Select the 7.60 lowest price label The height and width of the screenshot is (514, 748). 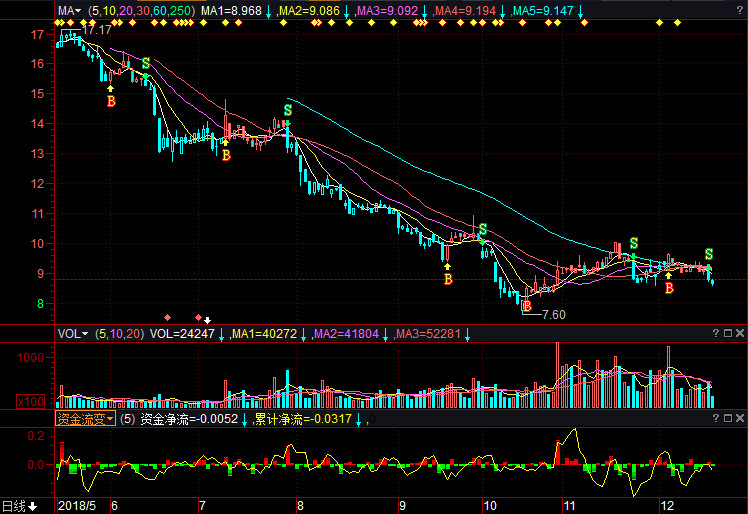coord(553,314)
